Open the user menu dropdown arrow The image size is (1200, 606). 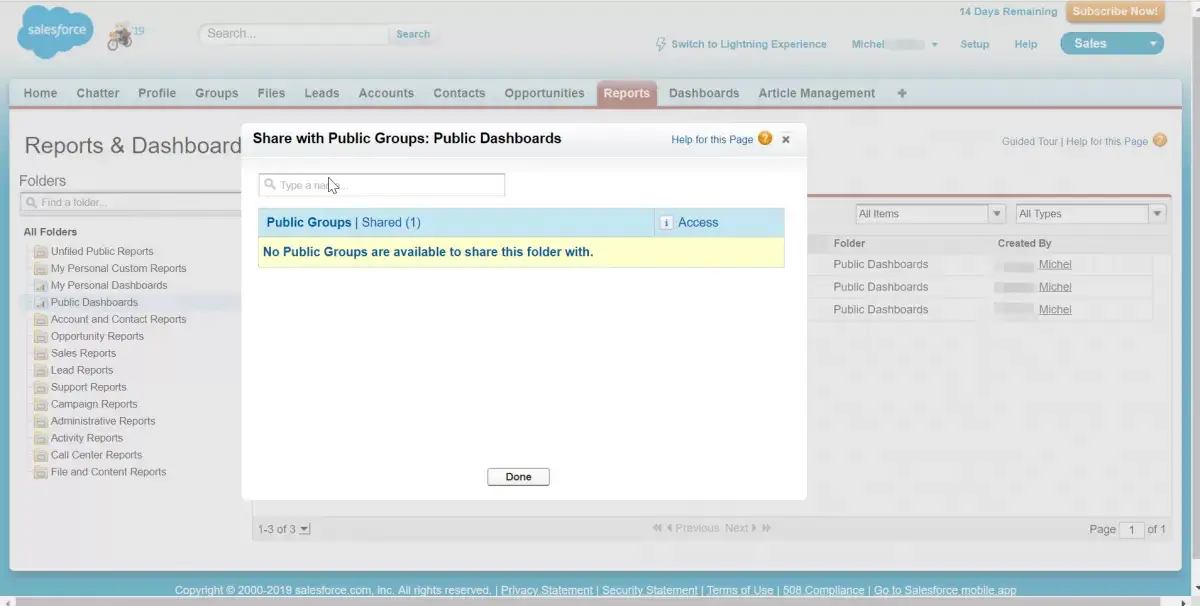[935, 45]
